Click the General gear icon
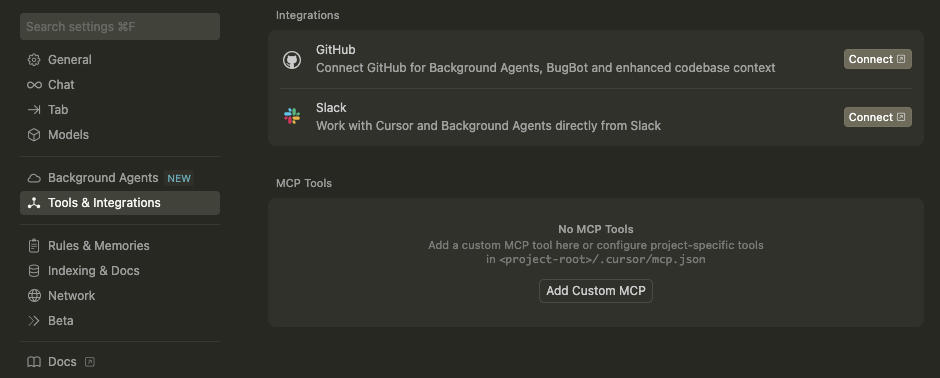This screenshot has width=940, height=378. point(34,60)
